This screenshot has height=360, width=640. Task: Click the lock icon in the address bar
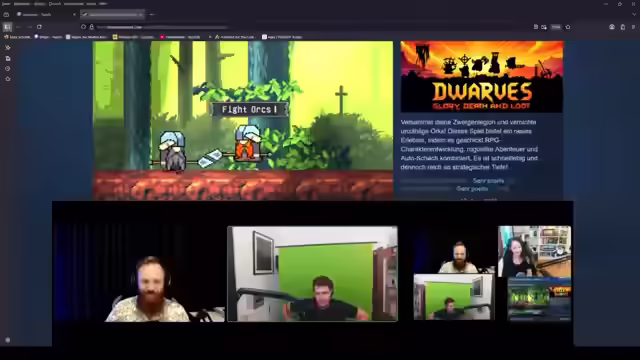point(91,27)
